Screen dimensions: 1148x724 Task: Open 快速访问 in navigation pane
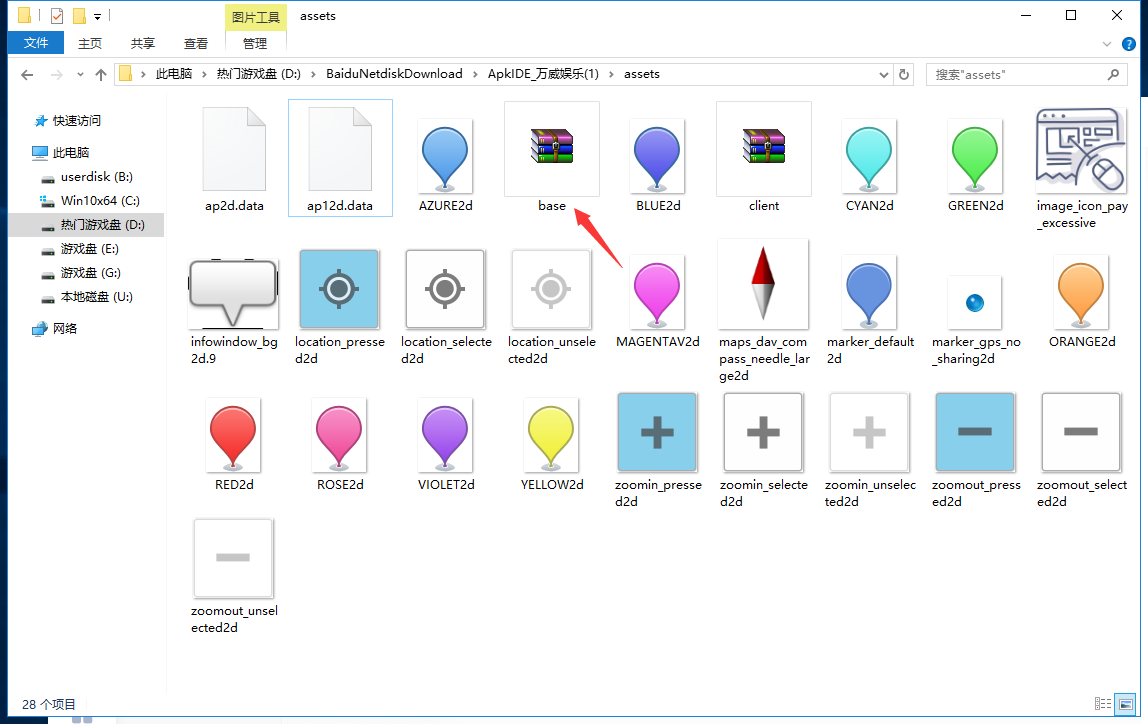(77, 121)
